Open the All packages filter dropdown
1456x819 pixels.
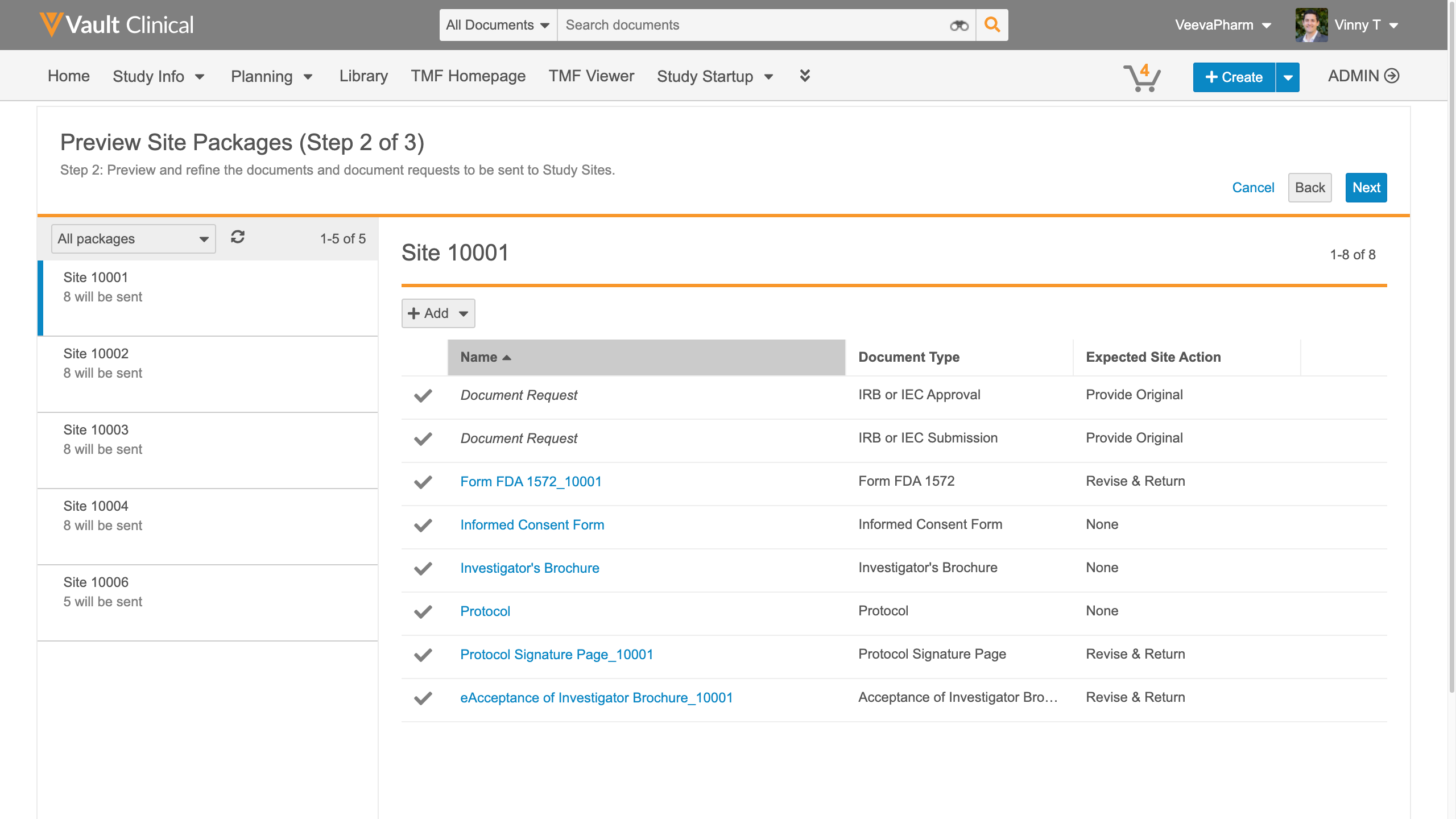[133, 239]
